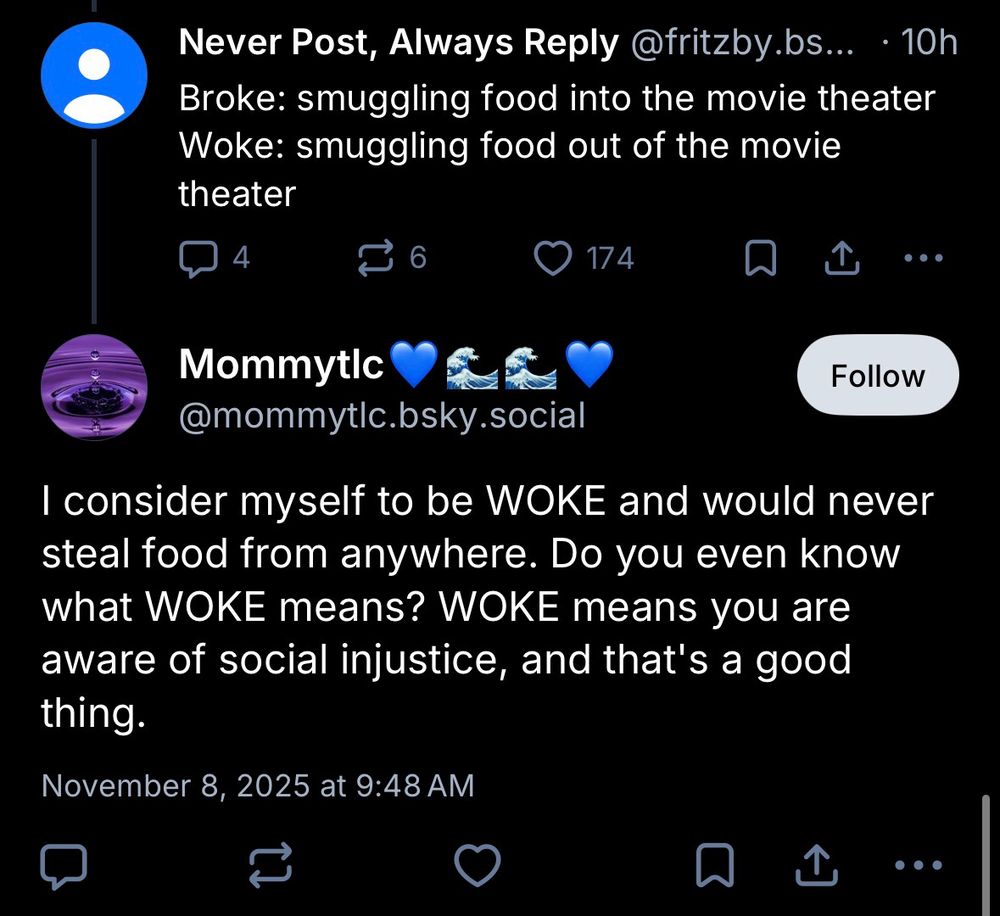Open the Never Post, Always Reply avatar
1000x916 pixels.
coord(95,74)
